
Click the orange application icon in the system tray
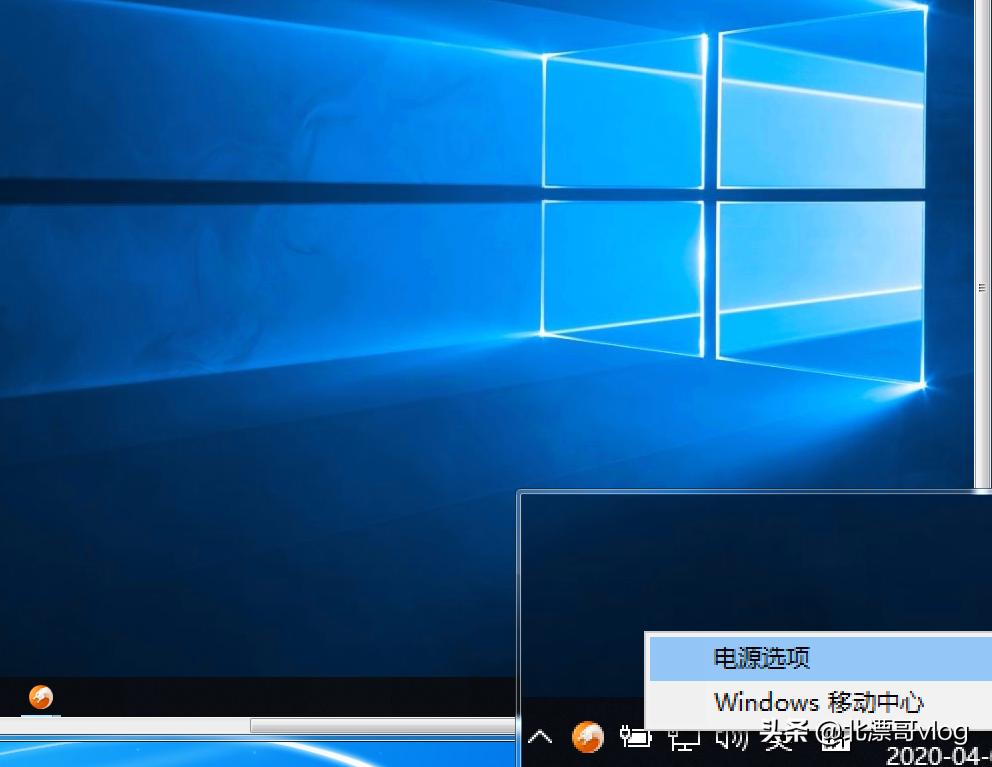[587, 738]
